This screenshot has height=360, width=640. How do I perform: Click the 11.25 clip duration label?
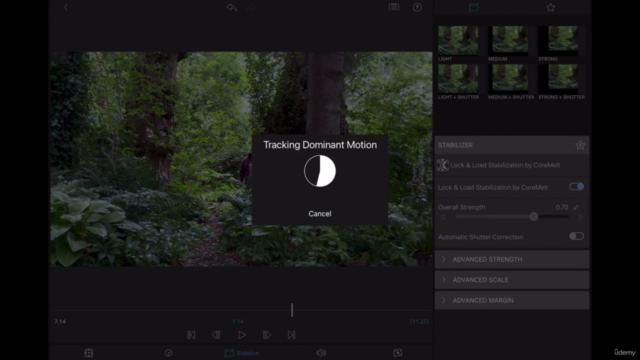(419, 322)
